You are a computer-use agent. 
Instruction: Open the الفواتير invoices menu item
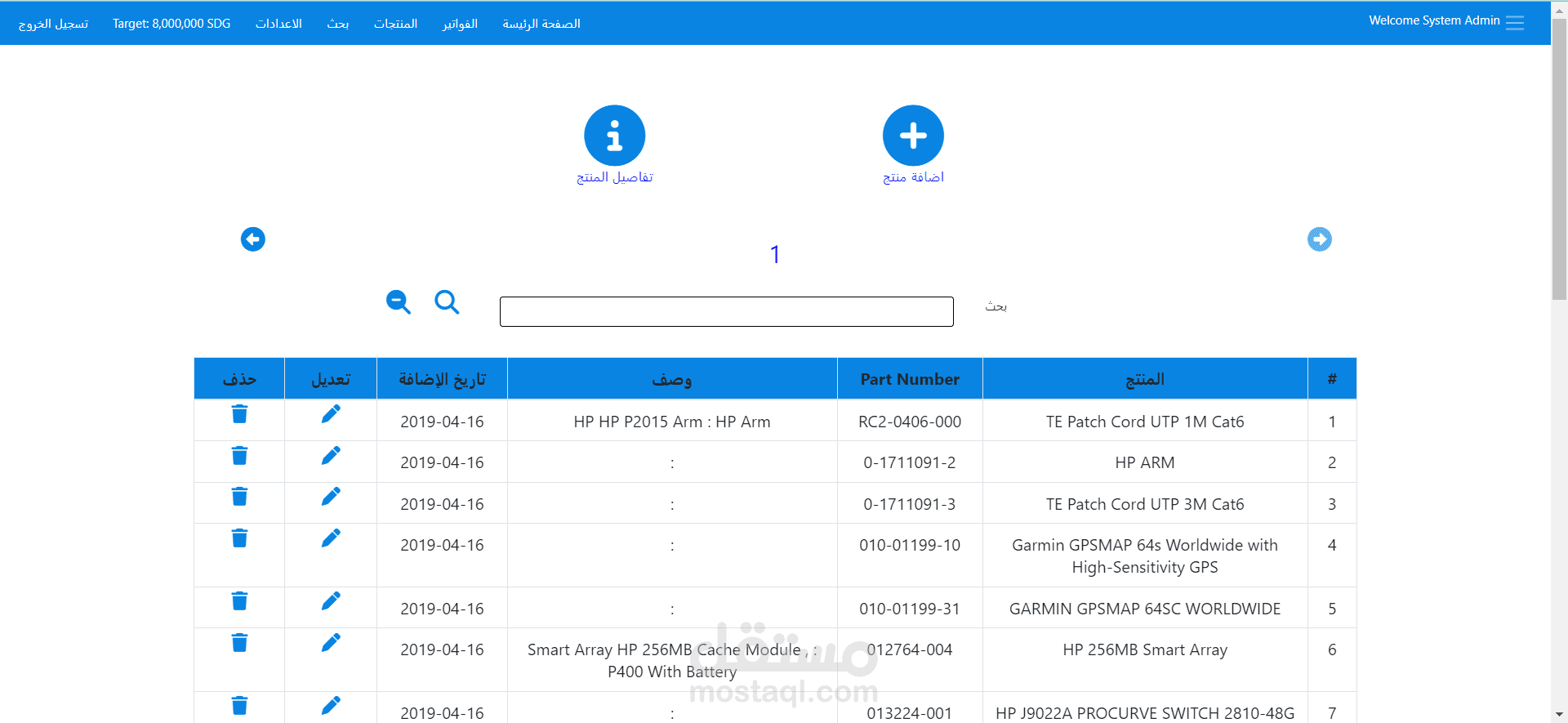[x=460, y=24]
